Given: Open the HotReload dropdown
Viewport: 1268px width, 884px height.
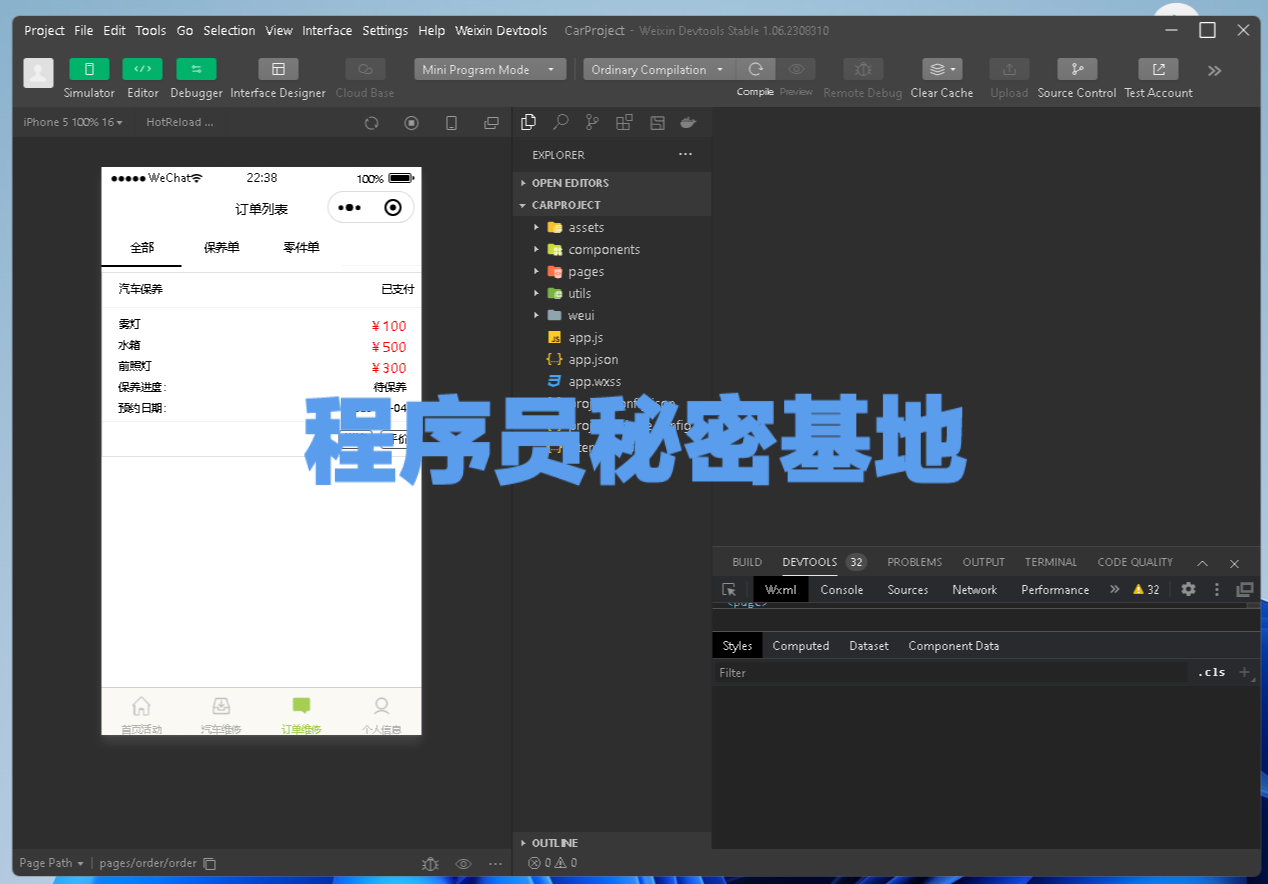Looking at the screenshot, I should pos(180,122).
